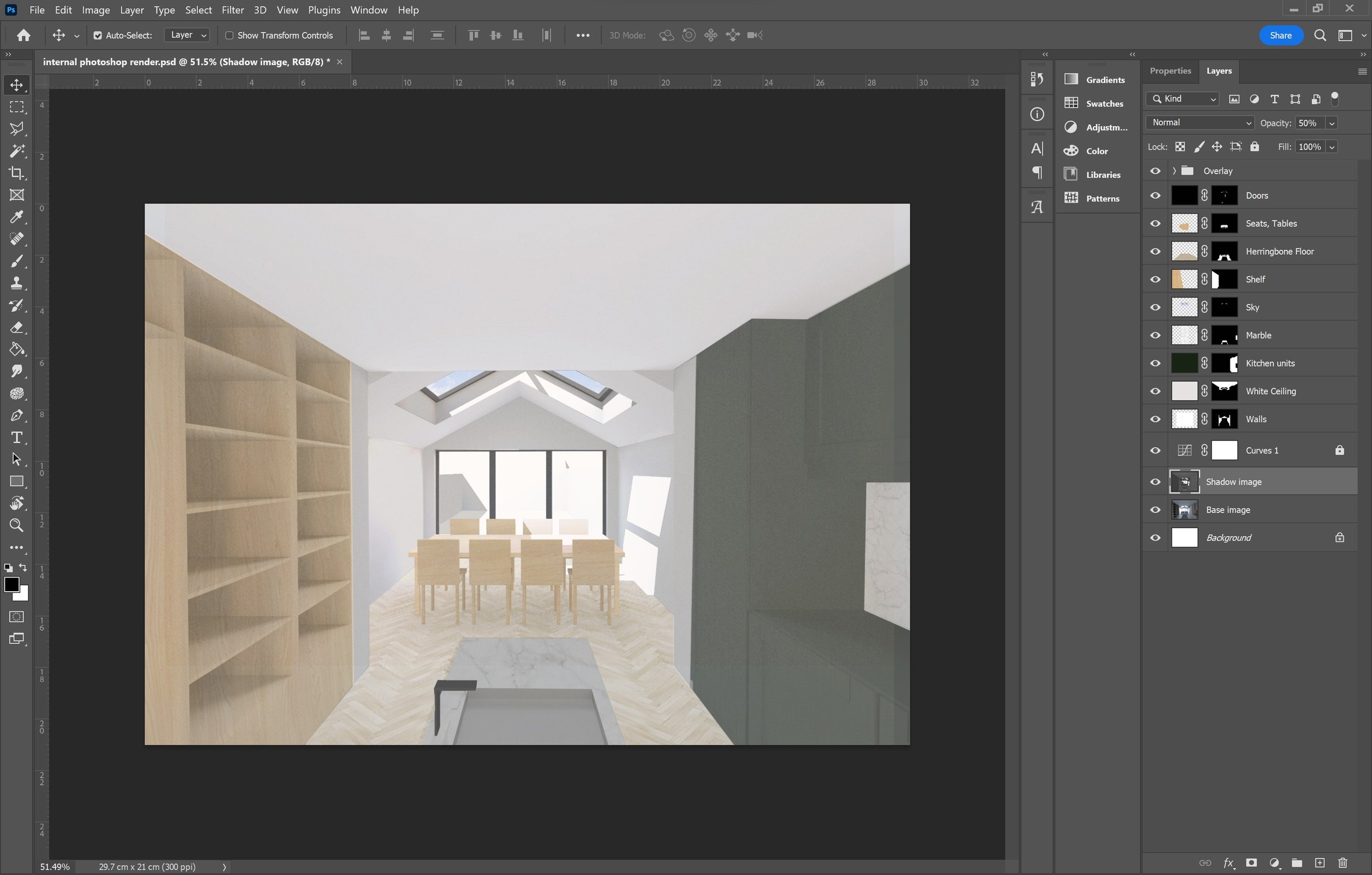Image resolution: width=1372 pixels, height=875 pixels.
Task: Click the Share button
Action: pyautogui.click(x=1280, y=35)
